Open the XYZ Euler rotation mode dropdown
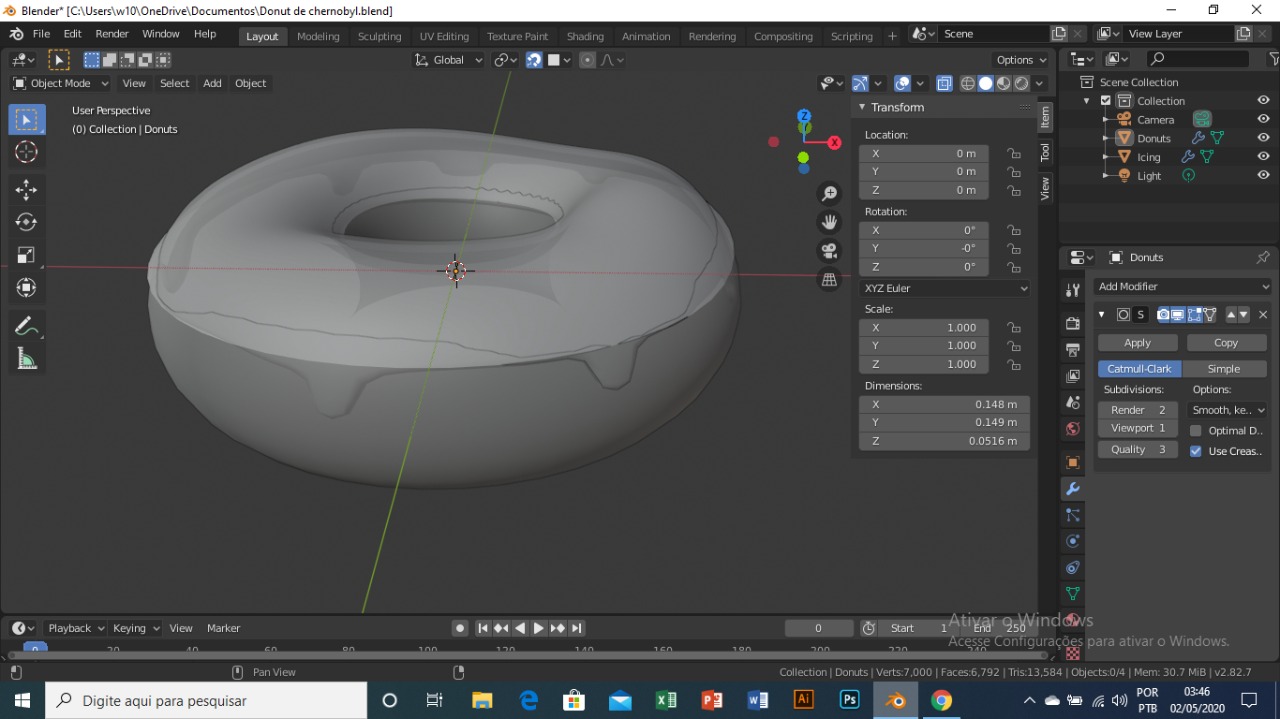The width and height of the screenshot is (1280, 719). pyautogui.click(x=944, y=288)
